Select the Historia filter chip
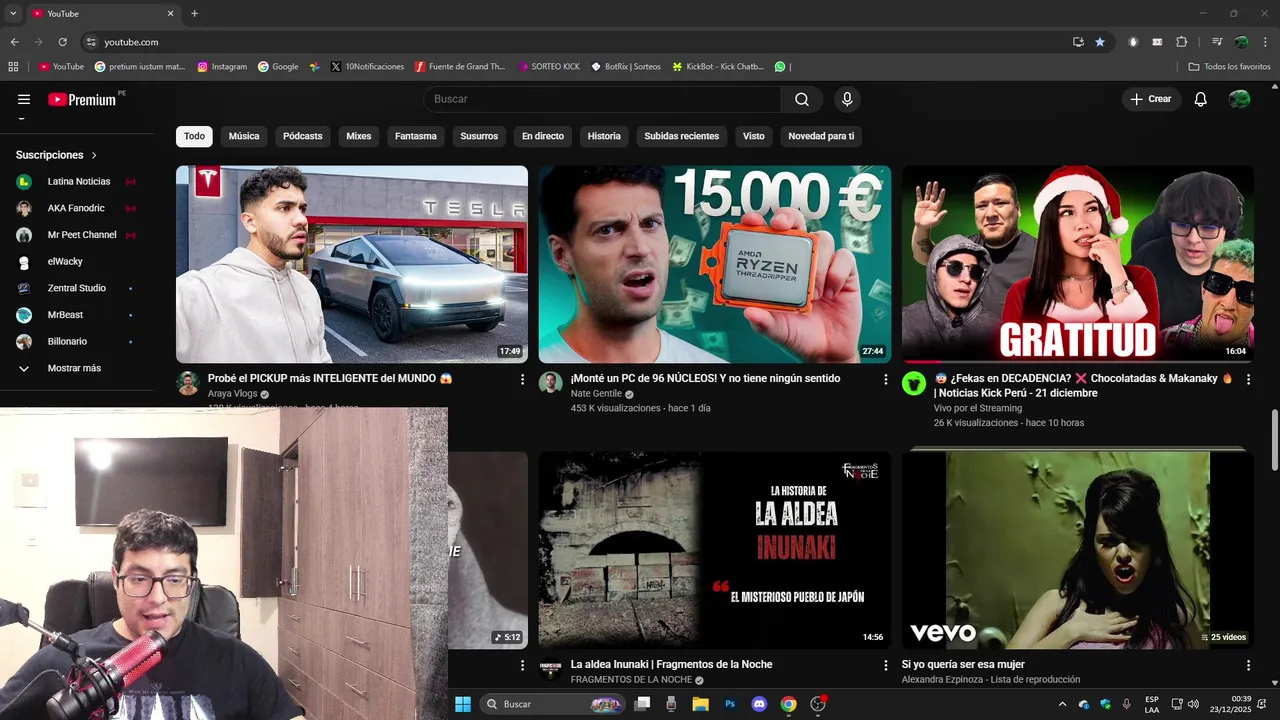The width and height of the screenshot is (1280, 720). point(604,136)
